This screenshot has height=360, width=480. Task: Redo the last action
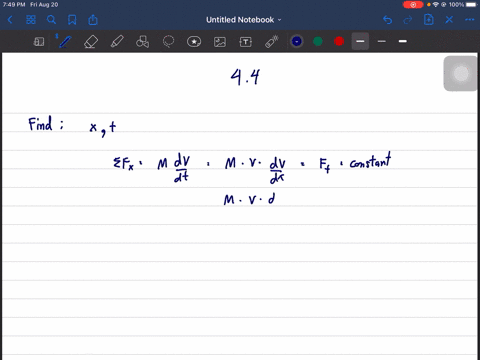click(x=408, y=20)
